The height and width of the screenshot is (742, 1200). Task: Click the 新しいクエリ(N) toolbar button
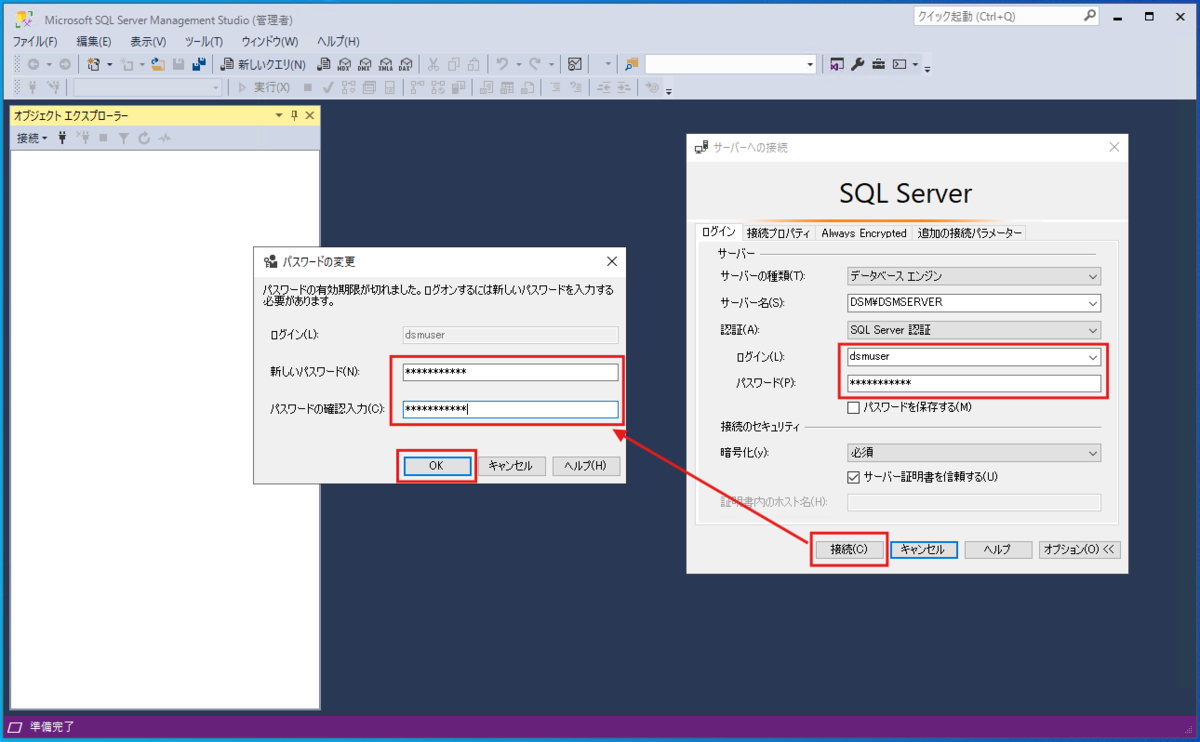[263, 64]
